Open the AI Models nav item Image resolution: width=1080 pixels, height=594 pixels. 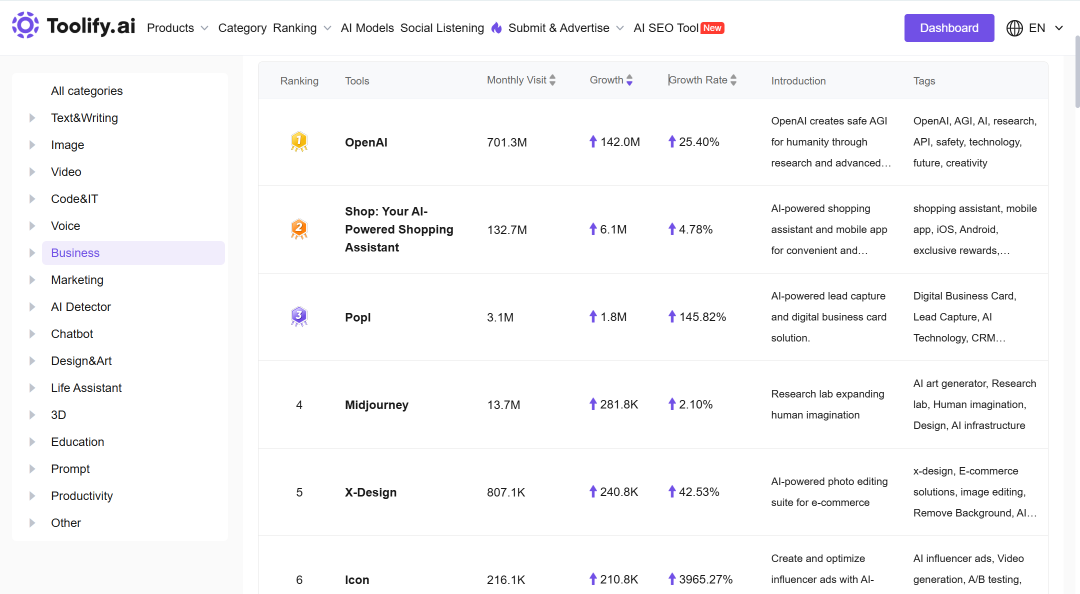[367, 28]
